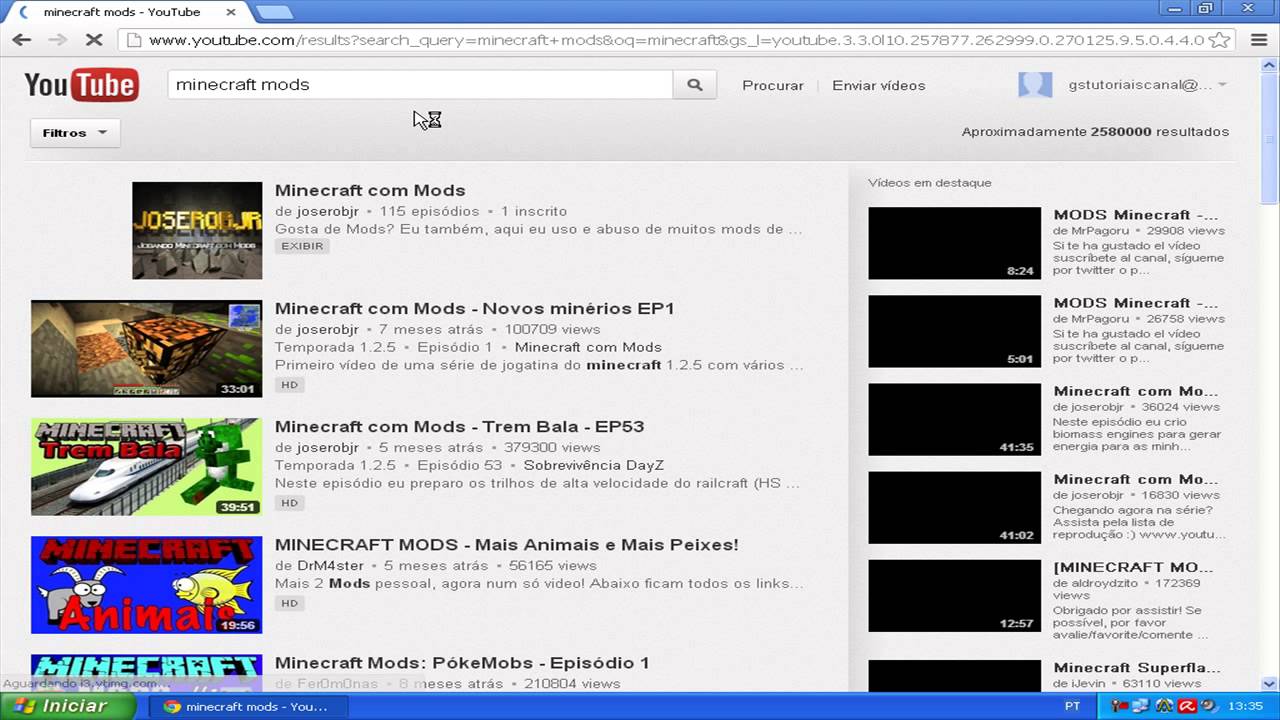Image resolution: width=1280 pixels, height=720 pixels.
Task: Open featured video thumbnail with 41:02 duration
Action: 954,507
